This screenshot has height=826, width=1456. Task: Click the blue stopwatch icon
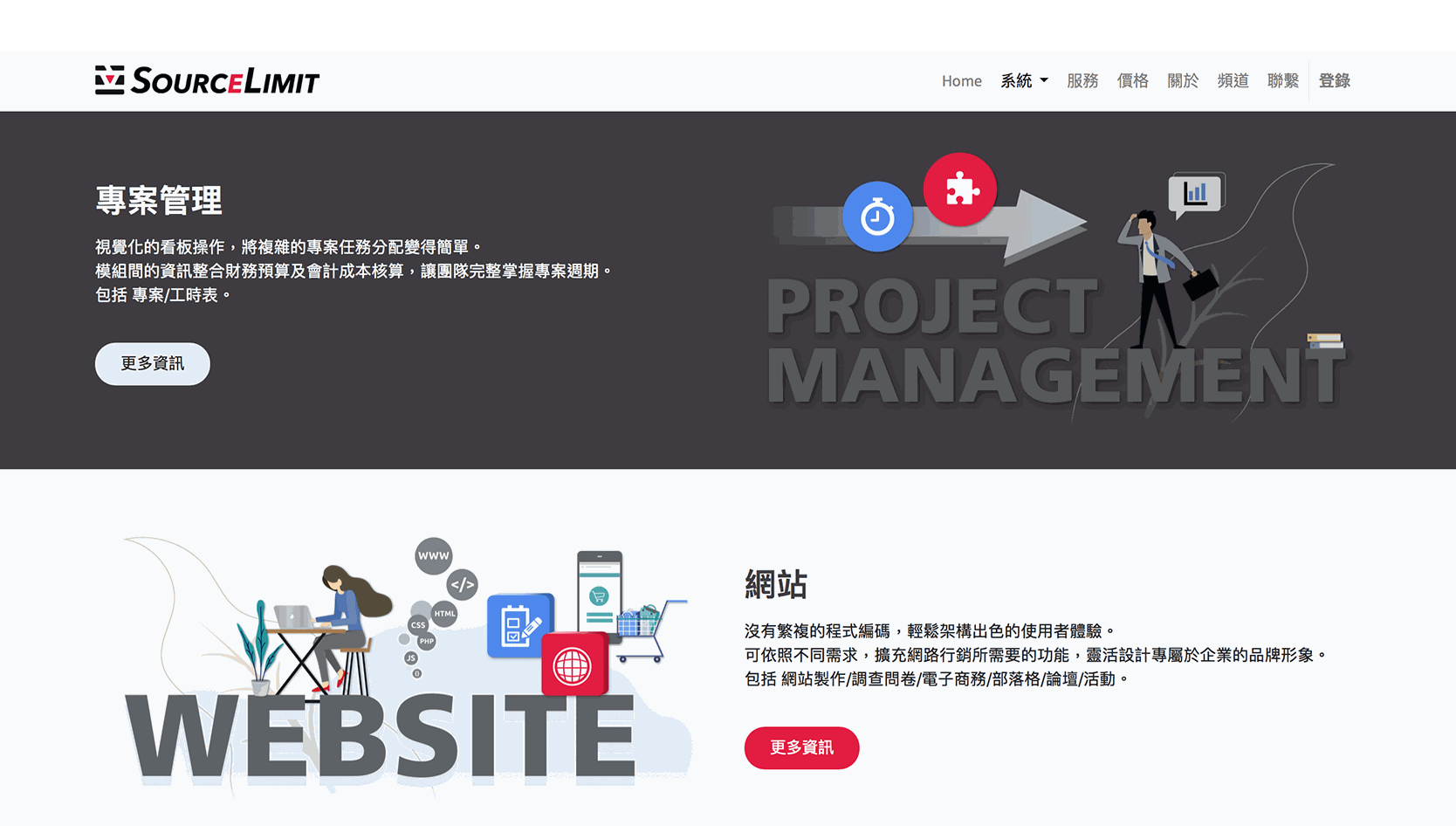coord(877,217)
